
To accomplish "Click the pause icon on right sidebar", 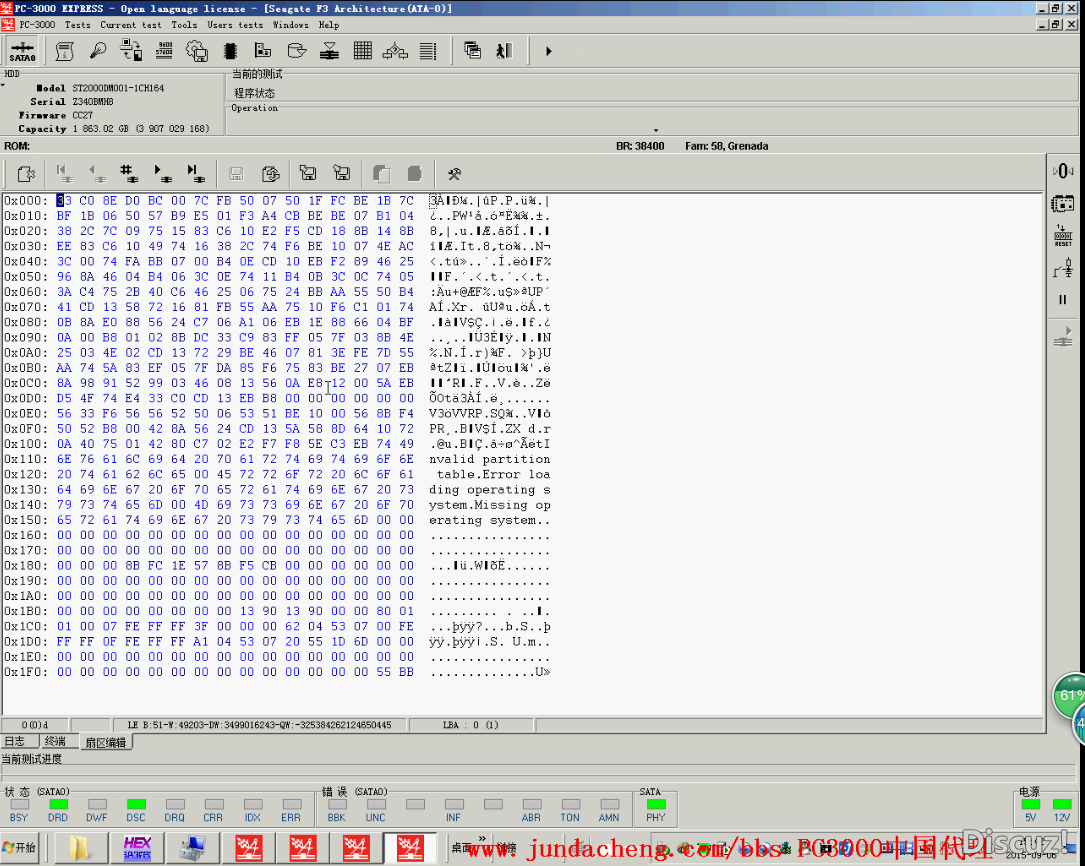I will 1063,300.
